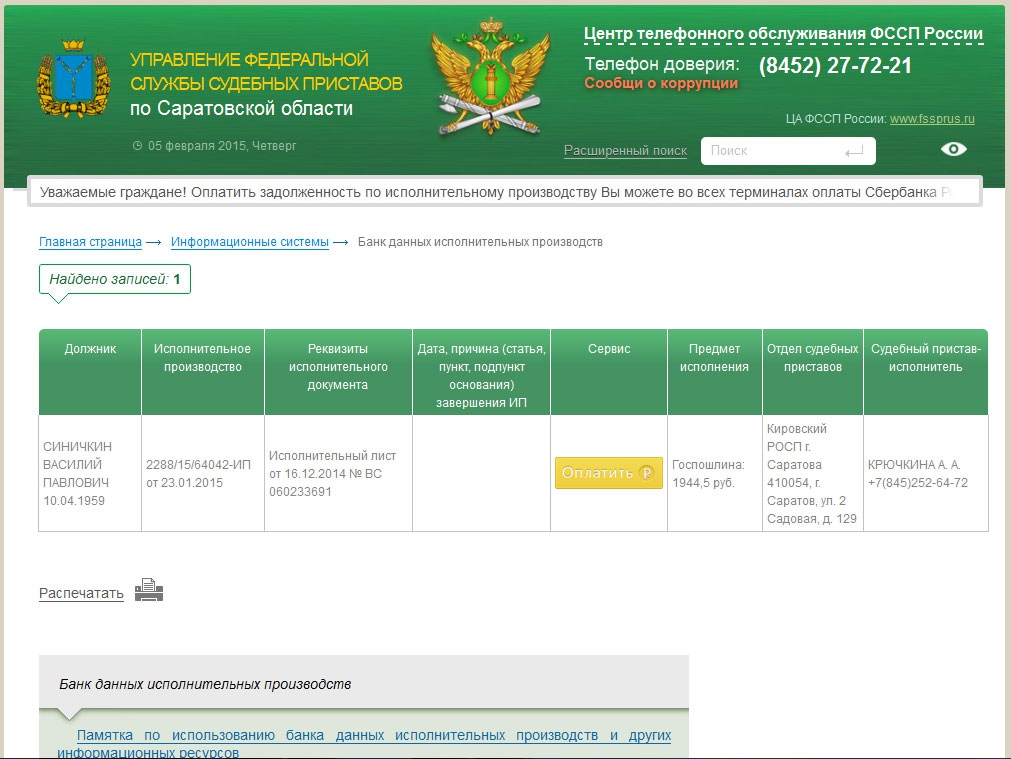Click the Должник column header

tap(90, 349)
